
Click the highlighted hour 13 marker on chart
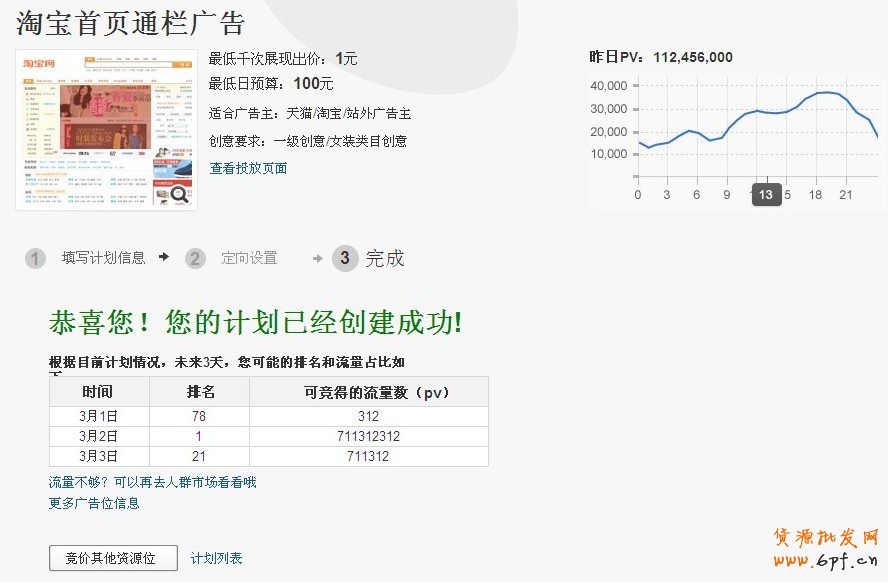point(766,195)
